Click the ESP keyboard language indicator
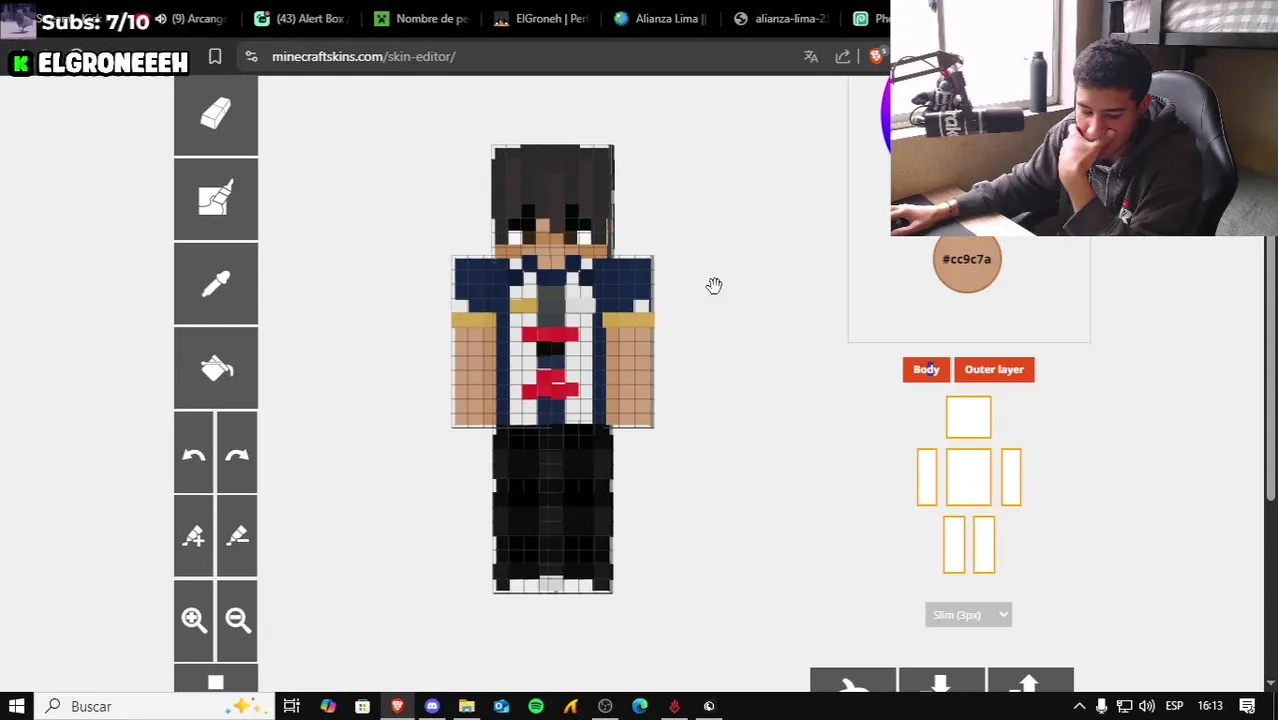The height and width of the screenshot is (720, 1278). pos(1174,706)
